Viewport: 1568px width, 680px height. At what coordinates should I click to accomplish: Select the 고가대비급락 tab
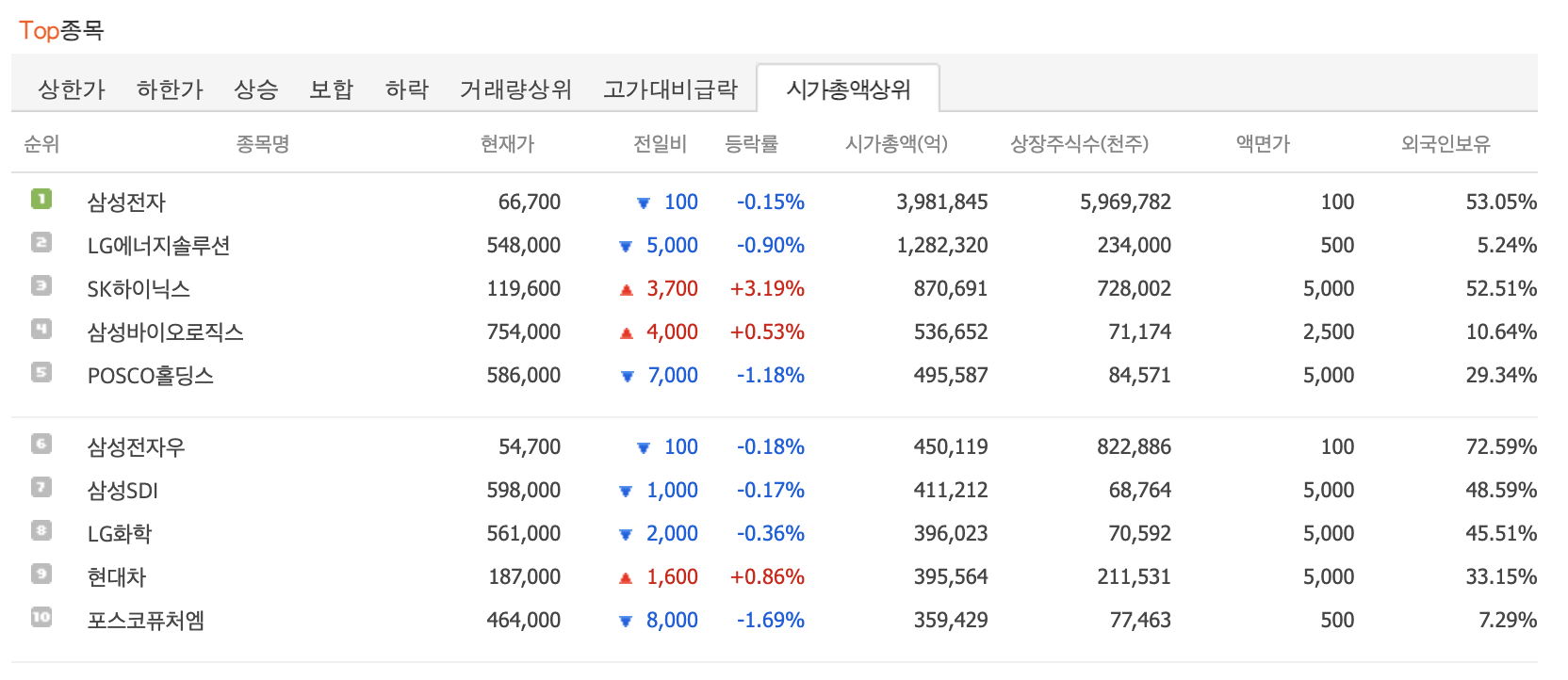tap(670, 89)
